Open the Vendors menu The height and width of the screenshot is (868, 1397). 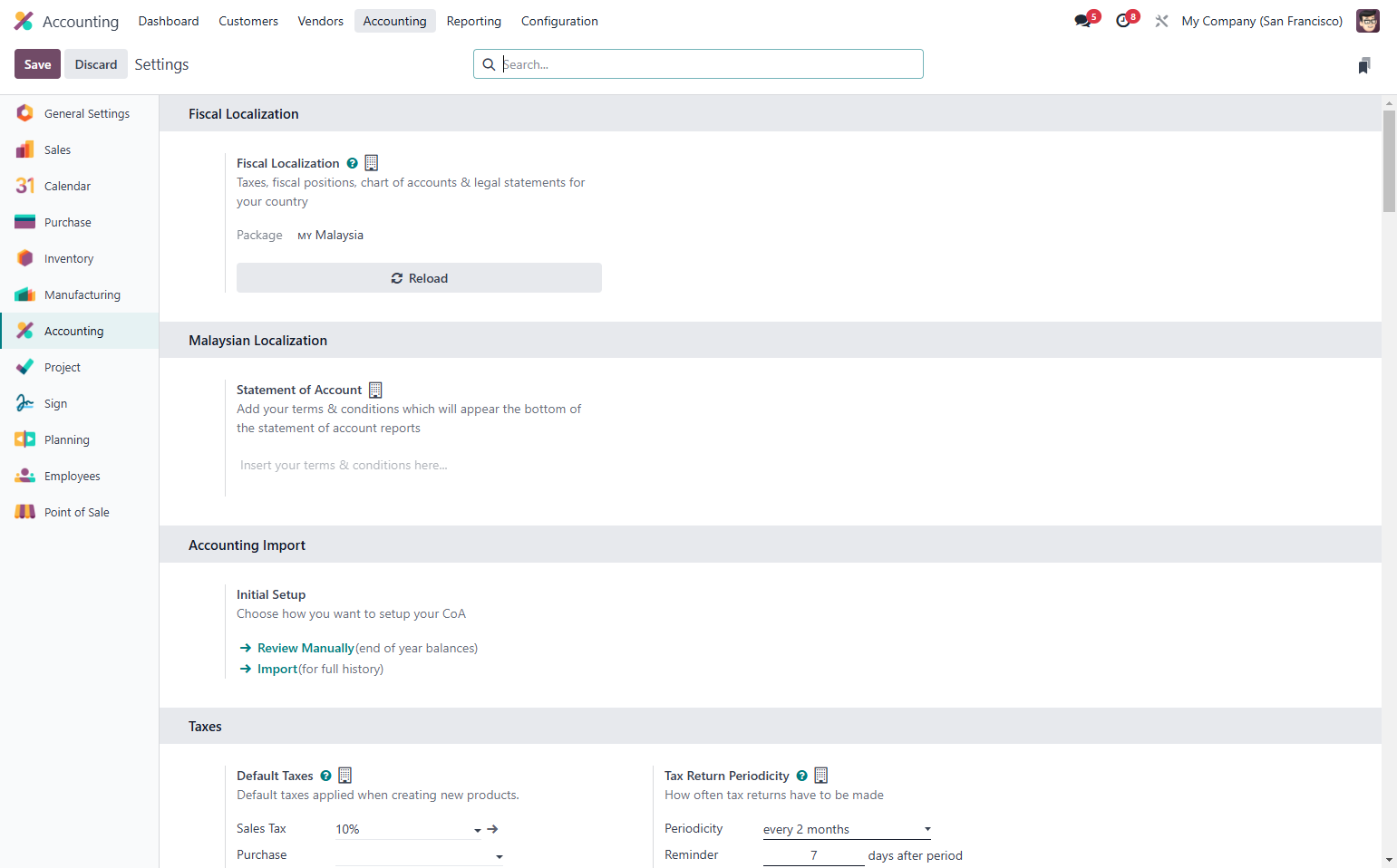[321, 21]
